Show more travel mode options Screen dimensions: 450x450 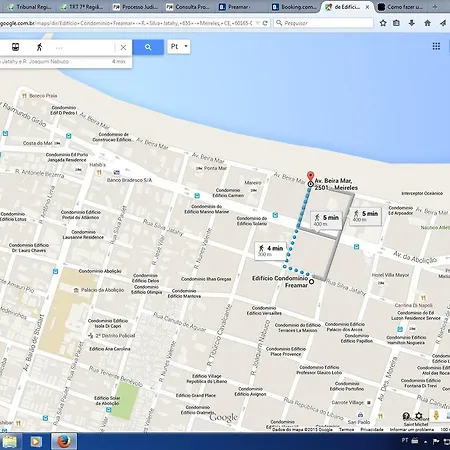click(59, 48)
